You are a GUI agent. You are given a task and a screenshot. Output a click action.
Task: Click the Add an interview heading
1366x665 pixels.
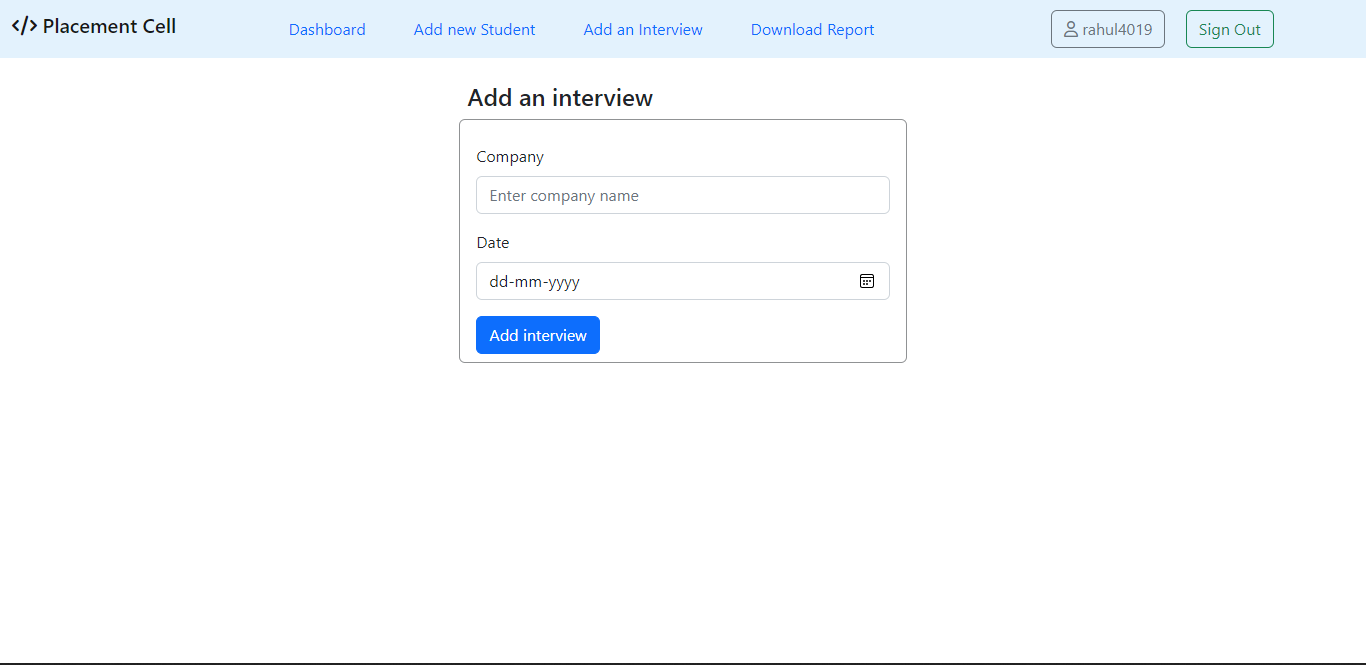[560, 98]
